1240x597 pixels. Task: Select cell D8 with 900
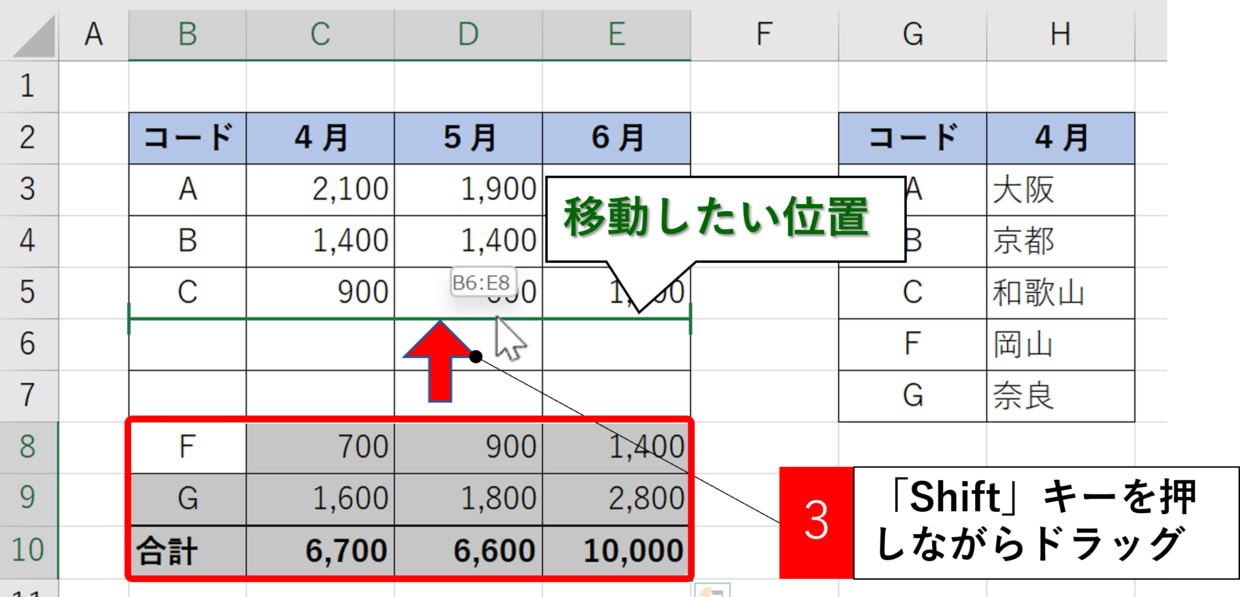tap(468, 447)
